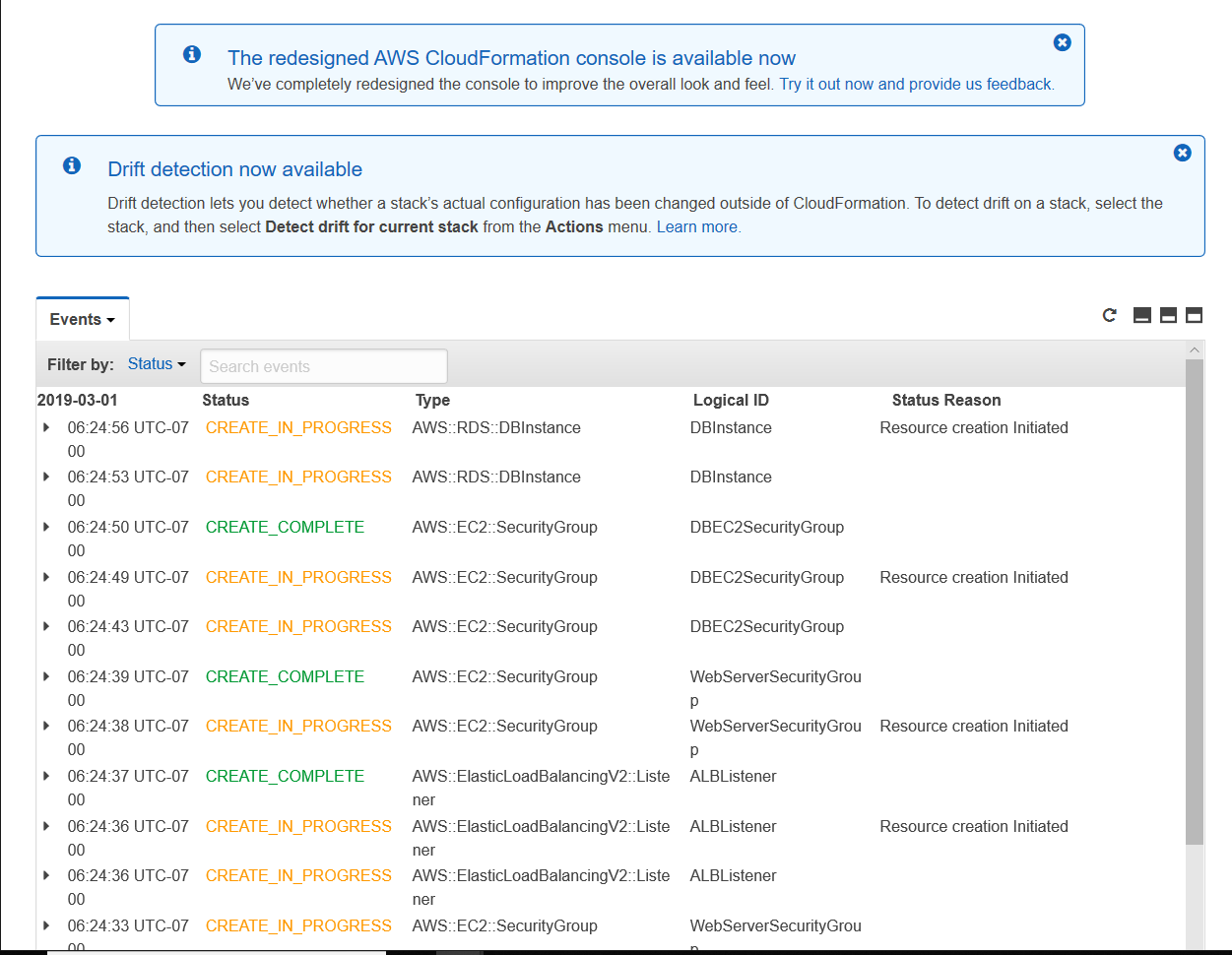Expand the 06:24:50 DBEC2SecurityGroup event
Image resolution: width=1232 pixels, height=955 pixels.
46,527
